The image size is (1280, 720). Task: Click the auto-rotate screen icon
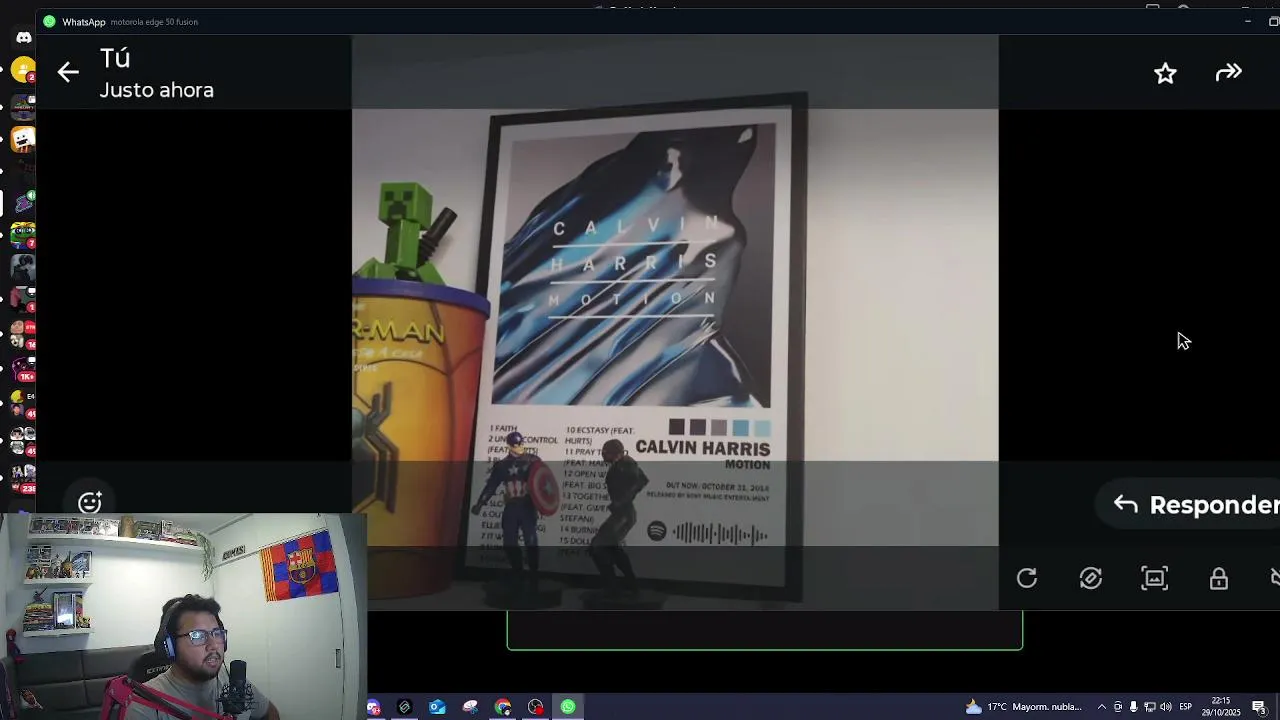coord(1091,578)
